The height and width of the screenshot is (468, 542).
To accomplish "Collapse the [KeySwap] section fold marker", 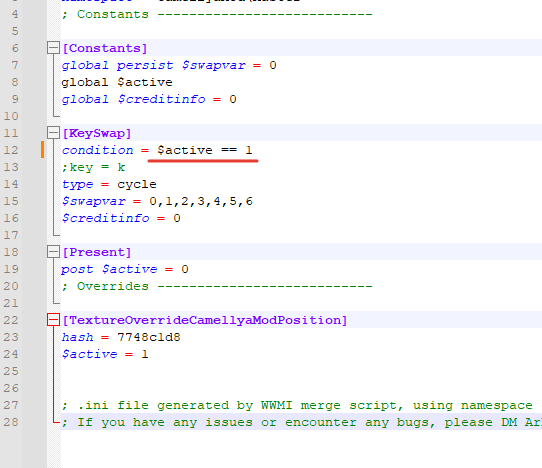I will (x=53, y=133).
